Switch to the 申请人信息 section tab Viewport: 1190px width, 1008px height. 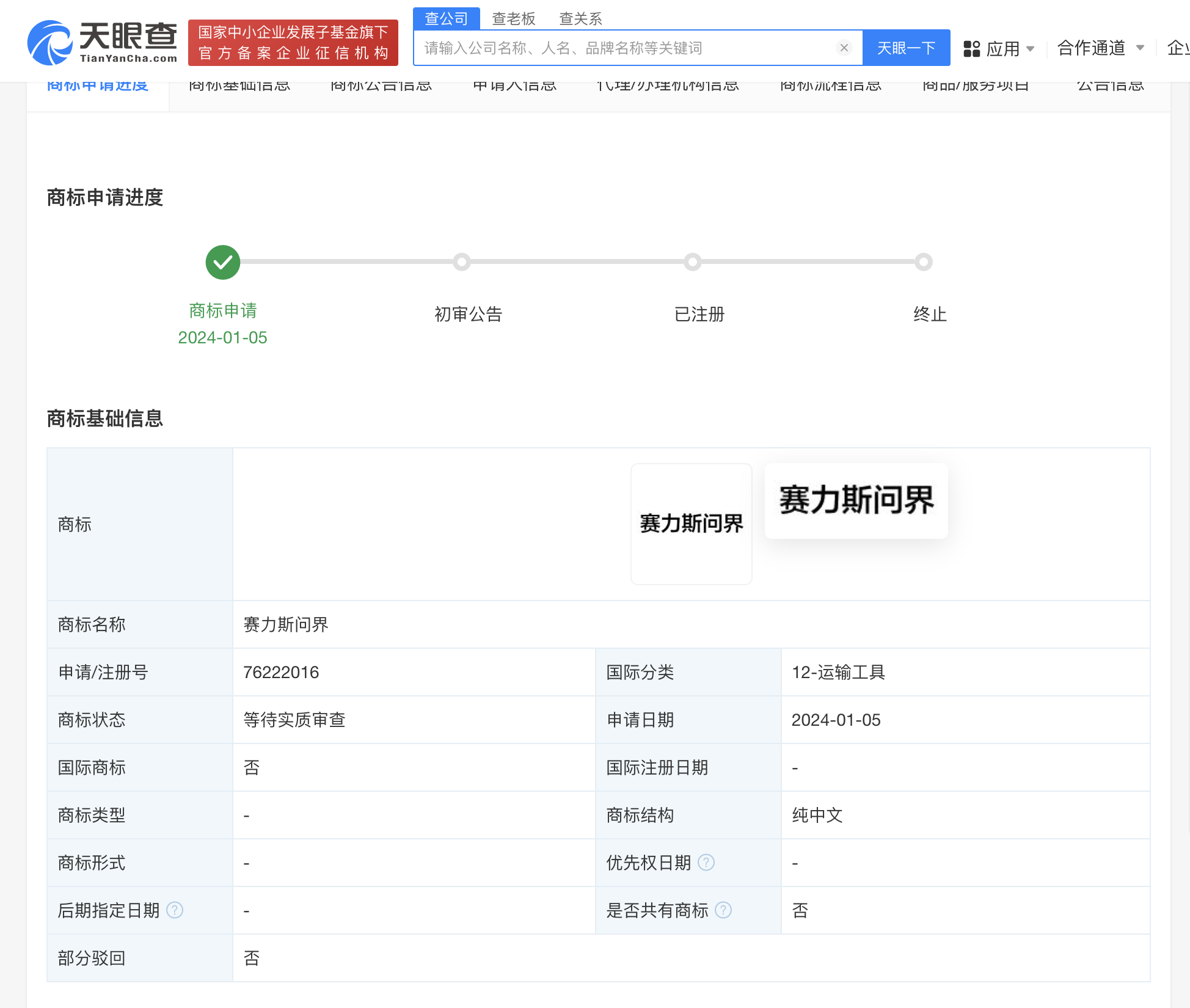tap(515, 86)
